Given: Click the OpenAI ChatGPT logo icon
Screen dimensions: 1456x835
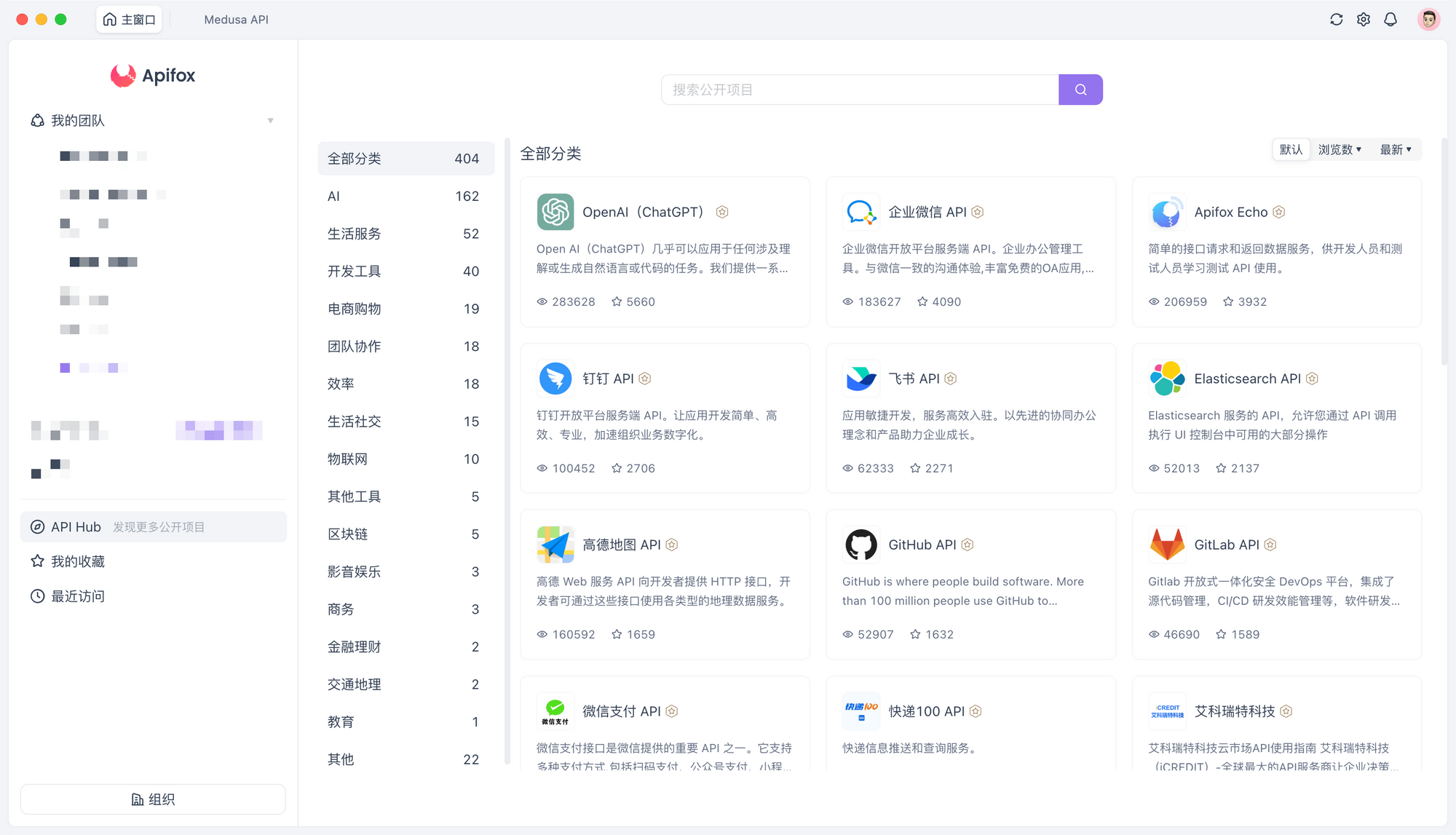Looking at the screenshot, I should click(x=555, y=212).
